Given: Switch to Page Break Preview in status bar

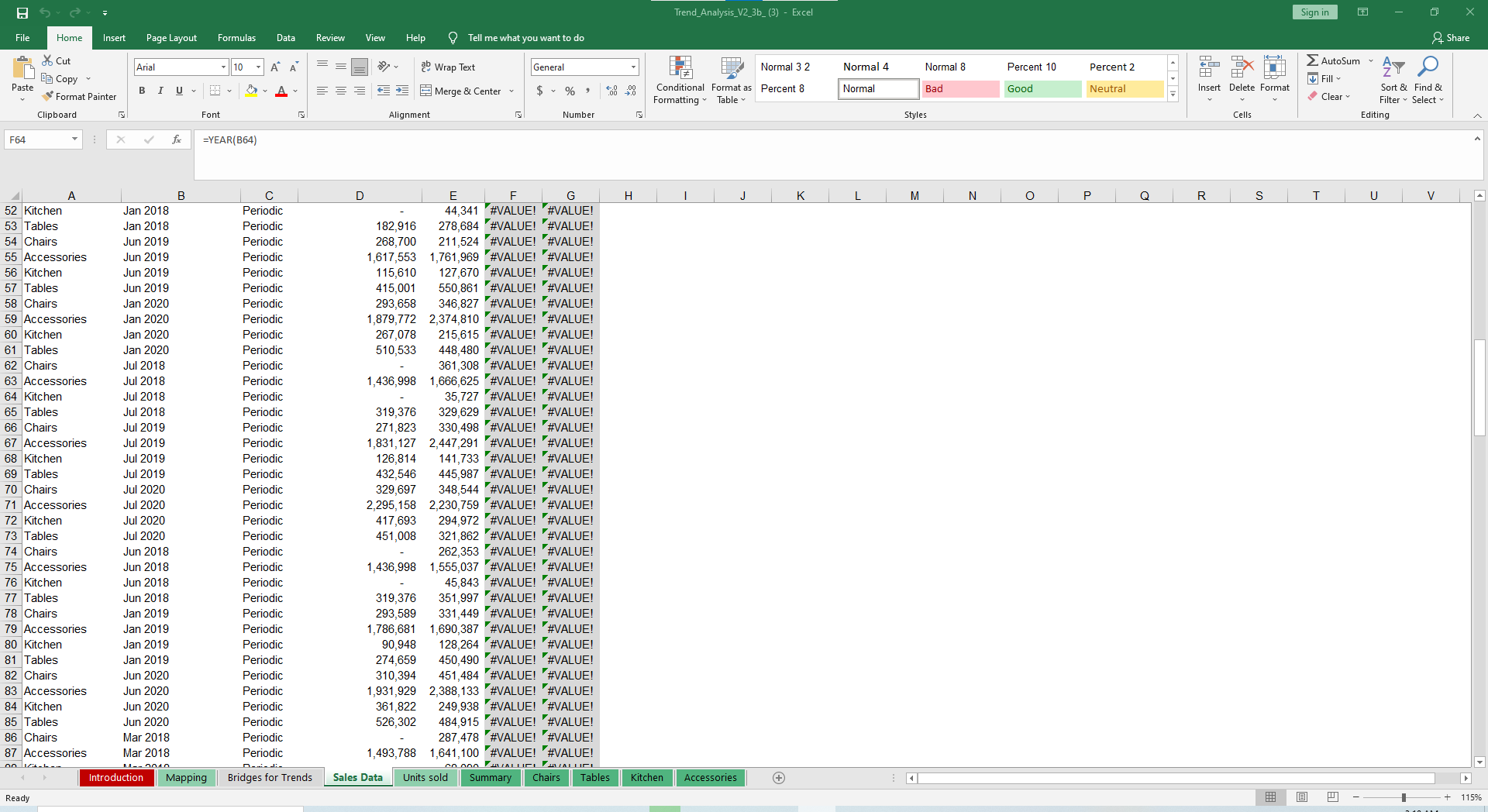Looking at the screenshot, I should (1333, 797).
